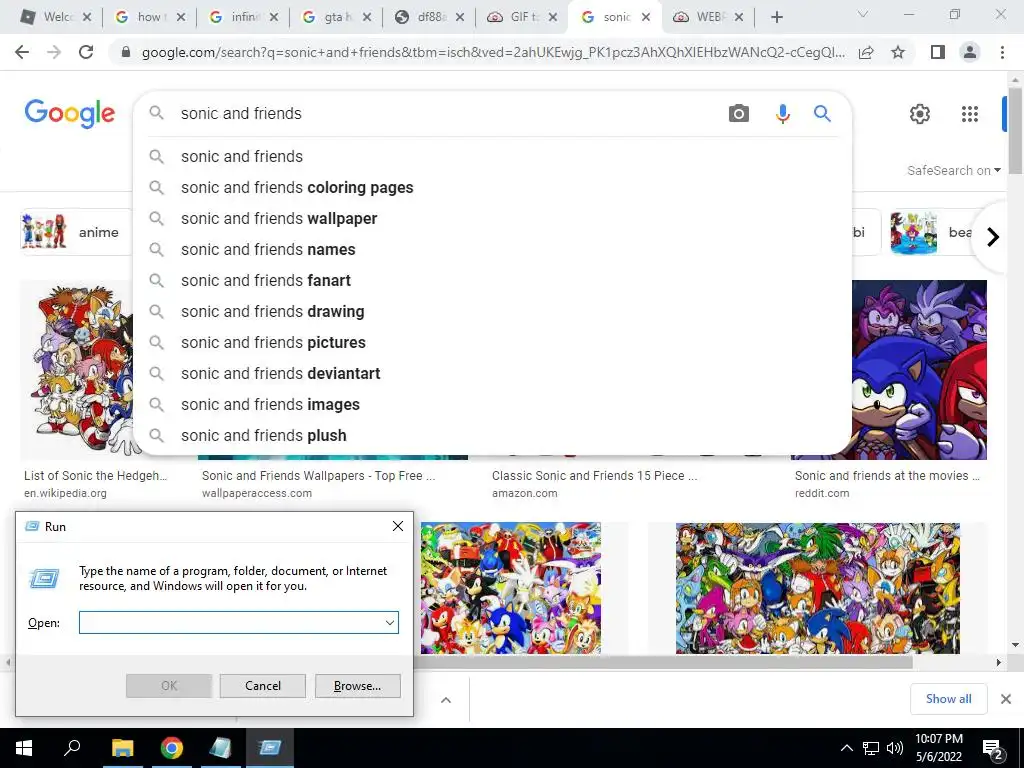
Task: Open the notification center icon
Action: (x=993, y=748)
